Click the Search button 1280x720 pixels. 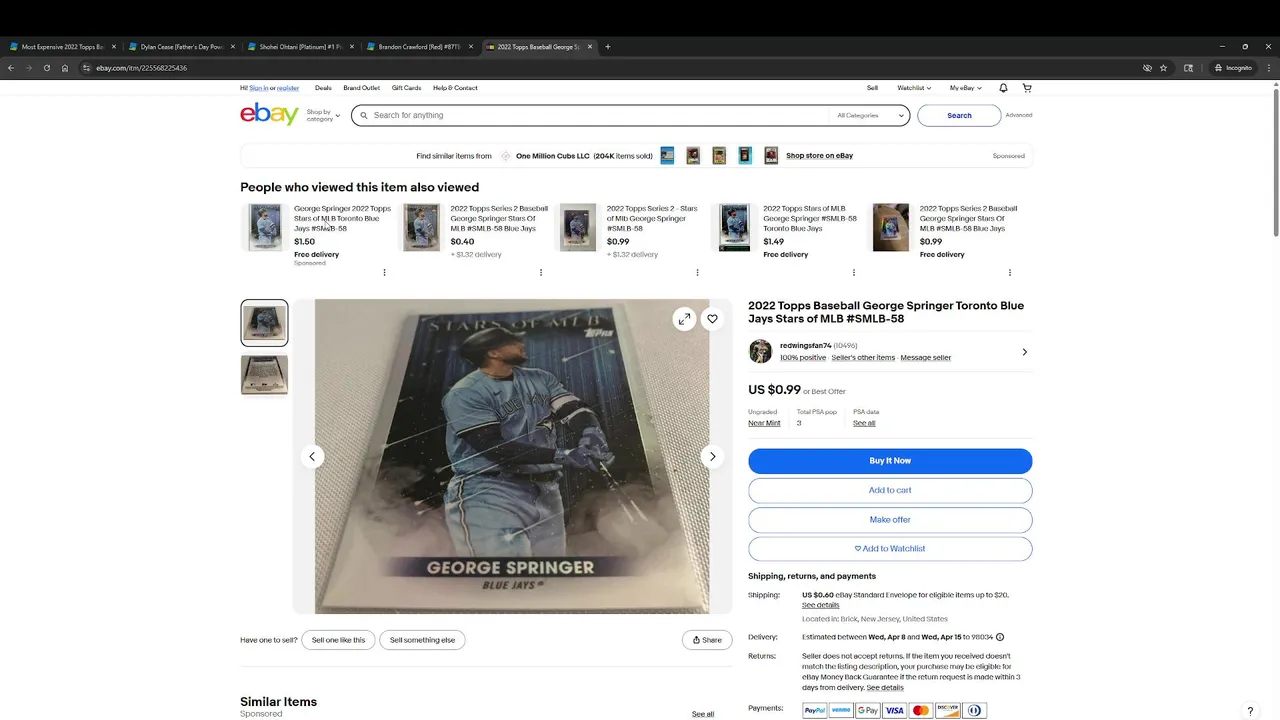pyautogui.click(x=959, y=115)
